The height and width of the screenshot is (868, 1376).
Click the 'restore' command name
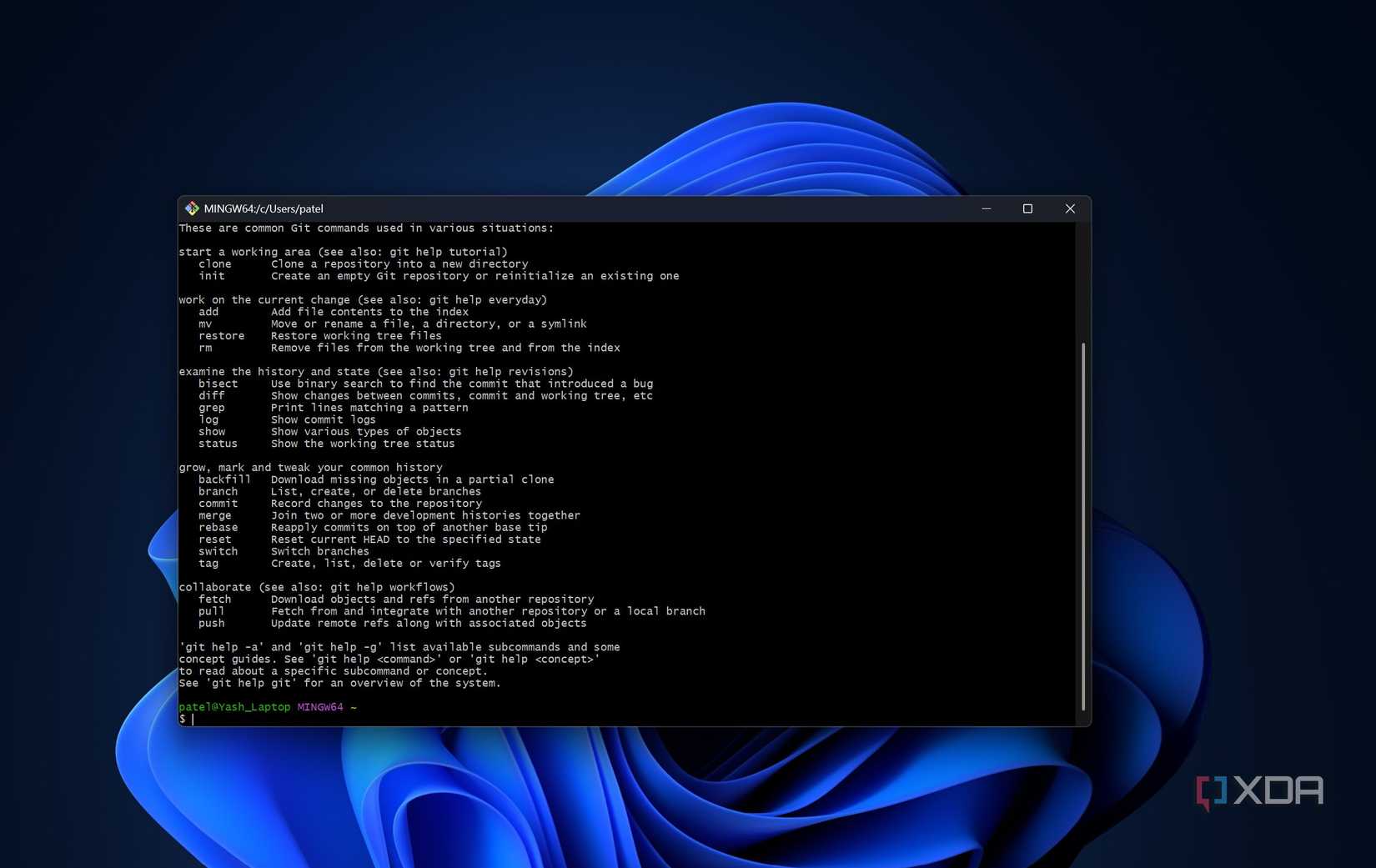[222, 336]
